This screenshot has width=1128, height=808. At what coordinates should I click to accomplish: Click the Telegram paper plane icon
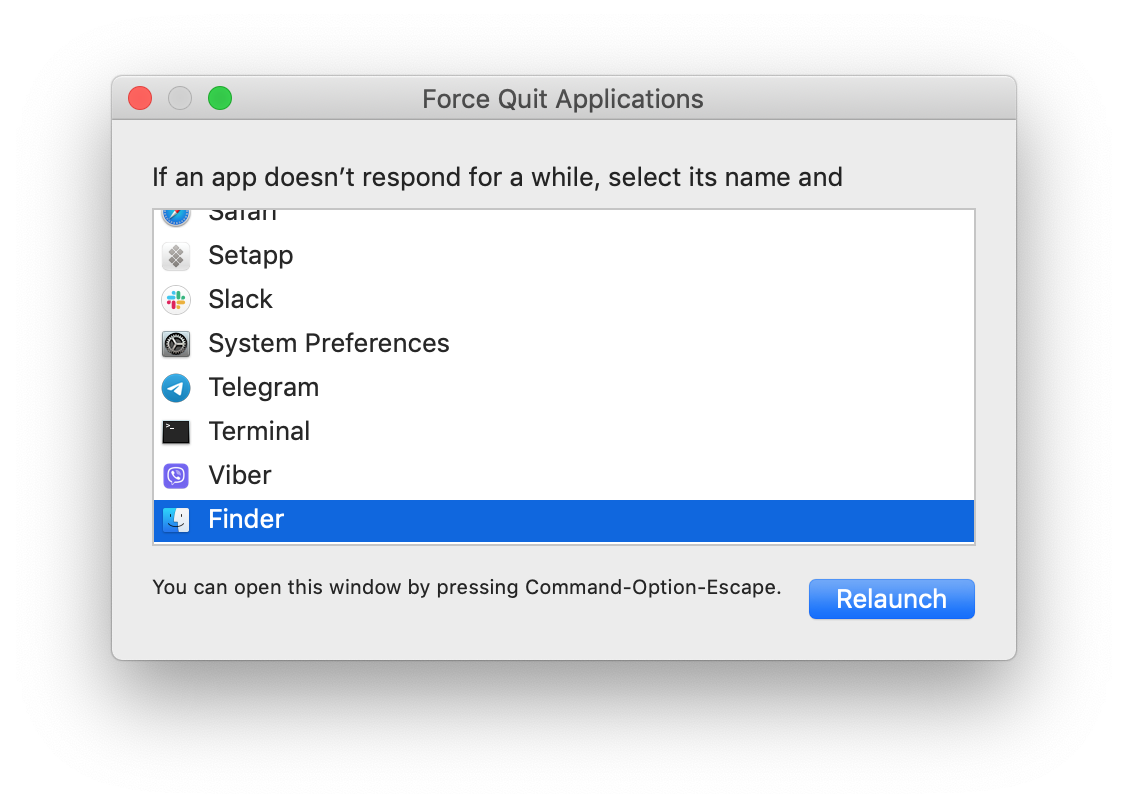pos(176,388)
